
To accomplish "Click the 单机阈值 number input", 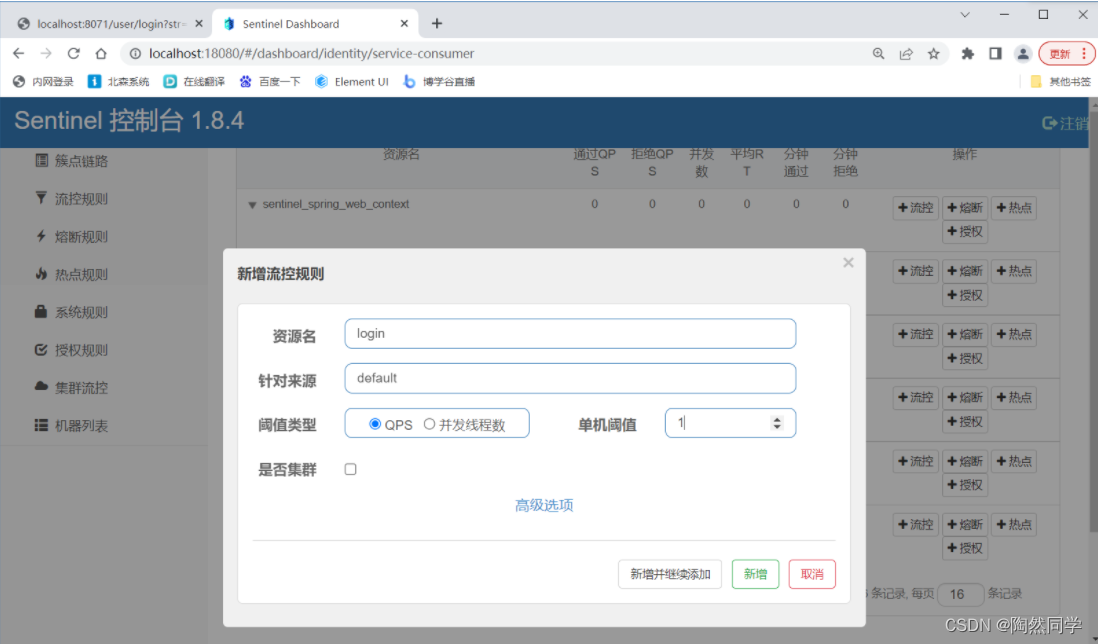I will click(730, 423).
